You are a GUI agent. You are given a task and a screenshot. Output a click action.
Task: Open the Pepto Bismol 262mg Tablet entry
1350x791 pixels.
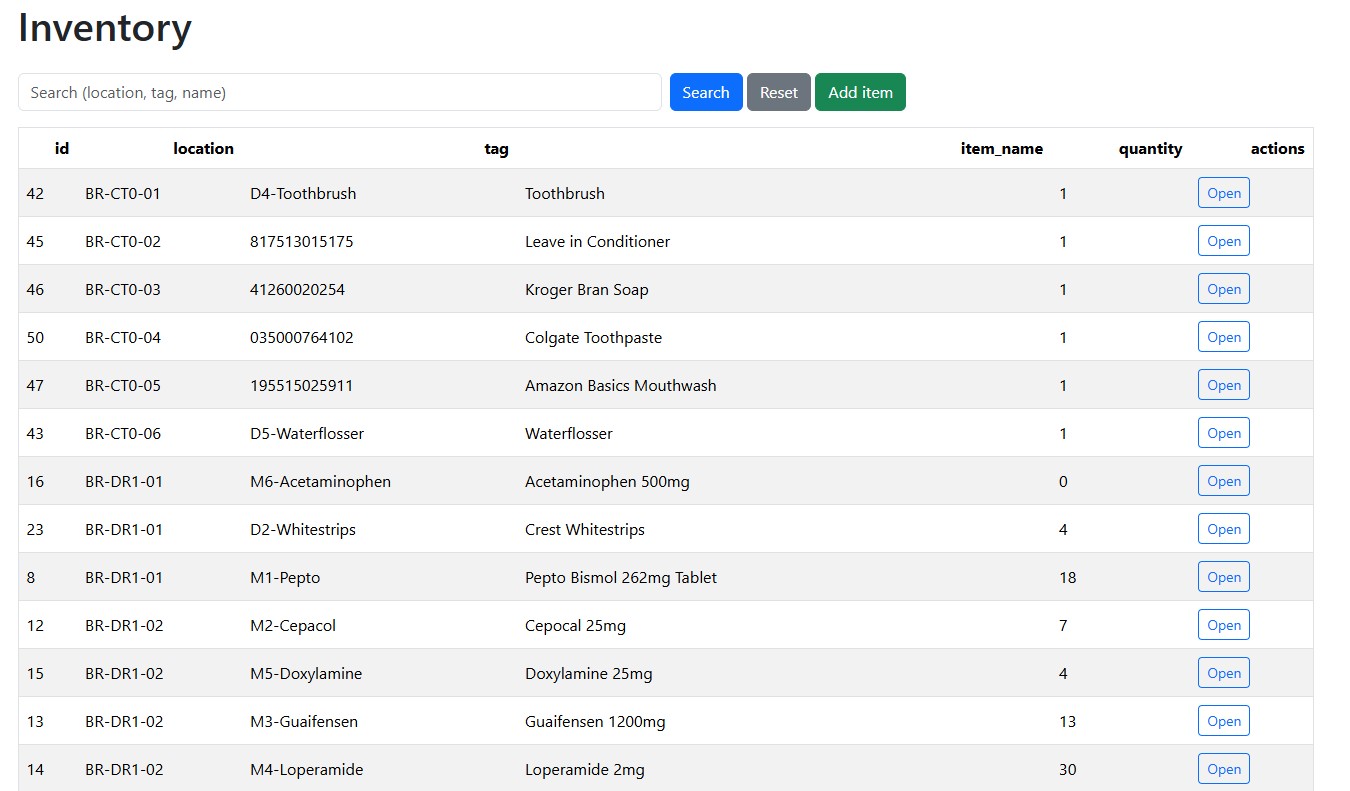(x=1223, y=576)
